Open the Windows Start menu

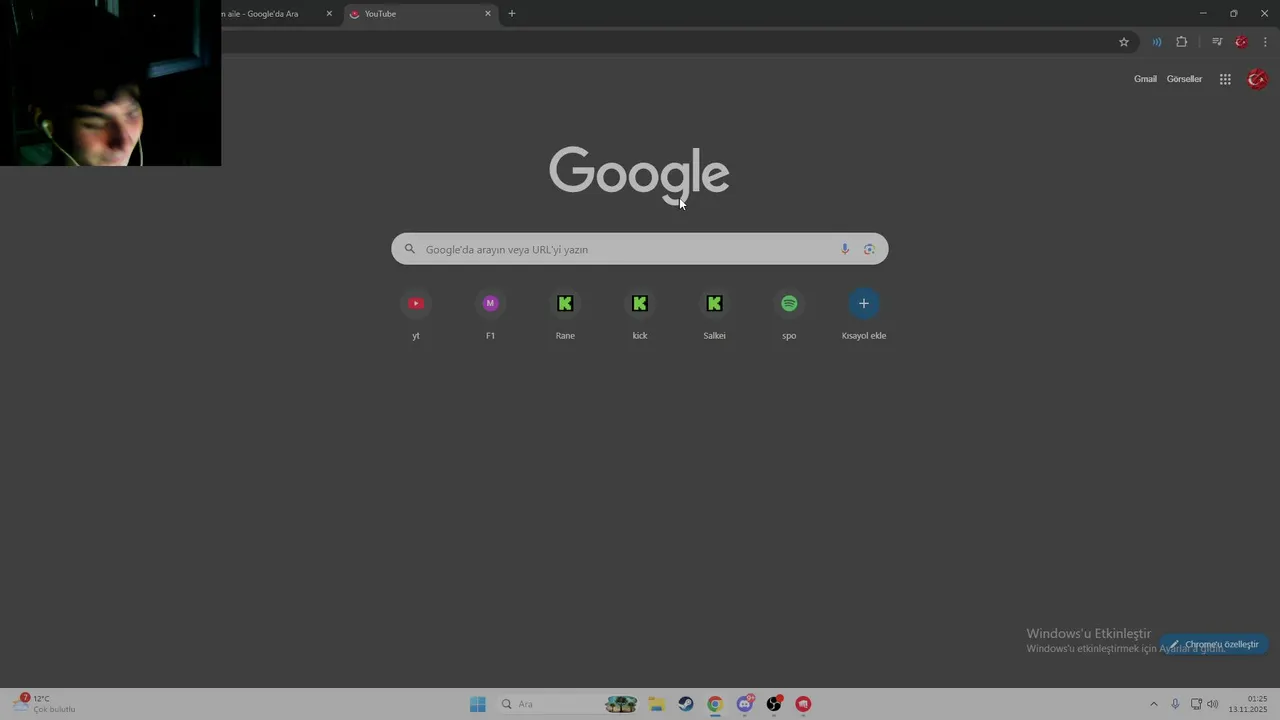(x=478, y=704)
